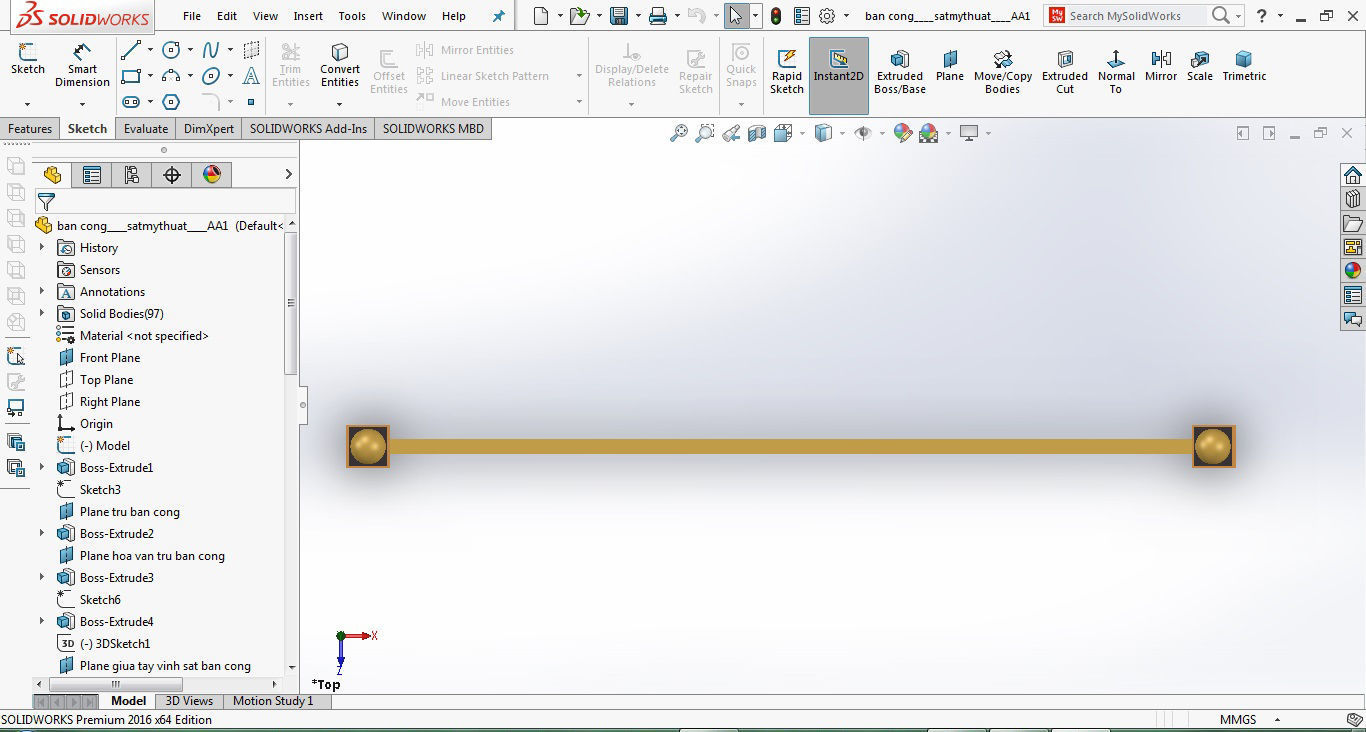Select Top Plane in the tree
Screen dimensions: 1366x732
(106, 380)
